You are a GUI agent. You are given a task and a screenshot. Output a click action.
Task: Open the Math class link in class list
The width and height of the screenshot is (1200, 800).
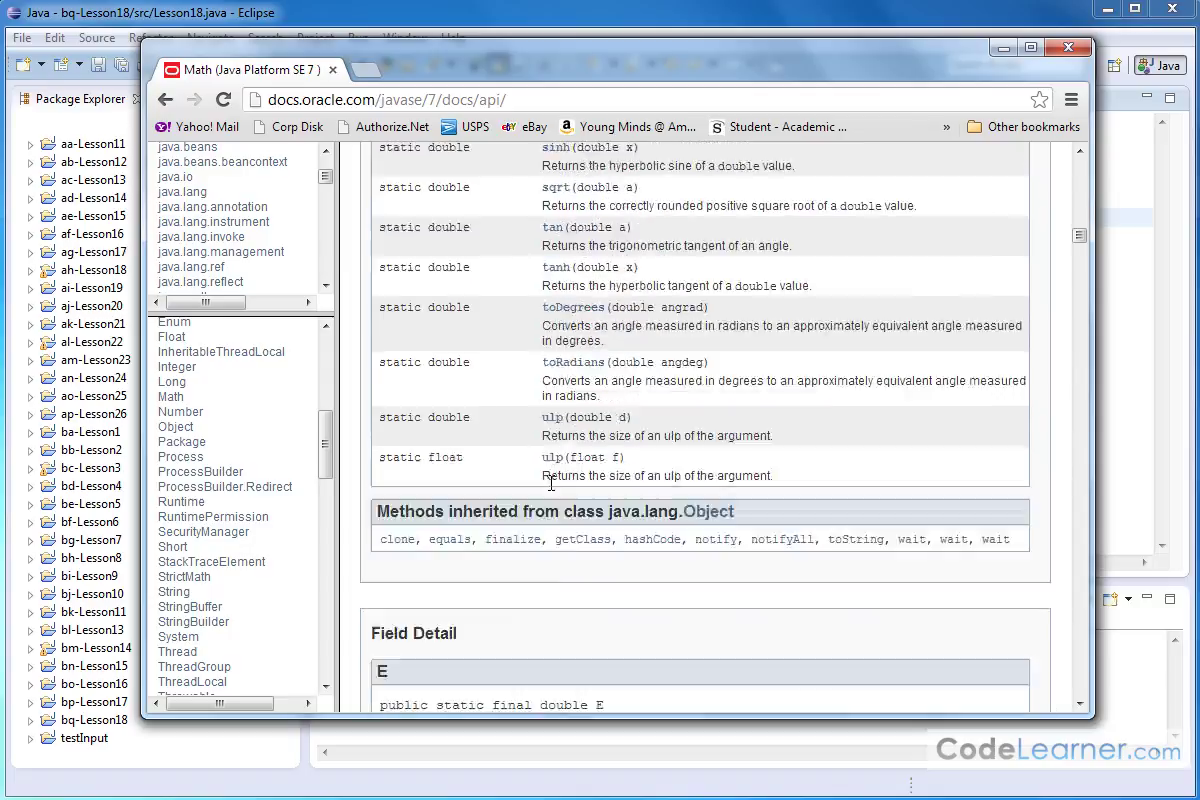click(171, 397)
